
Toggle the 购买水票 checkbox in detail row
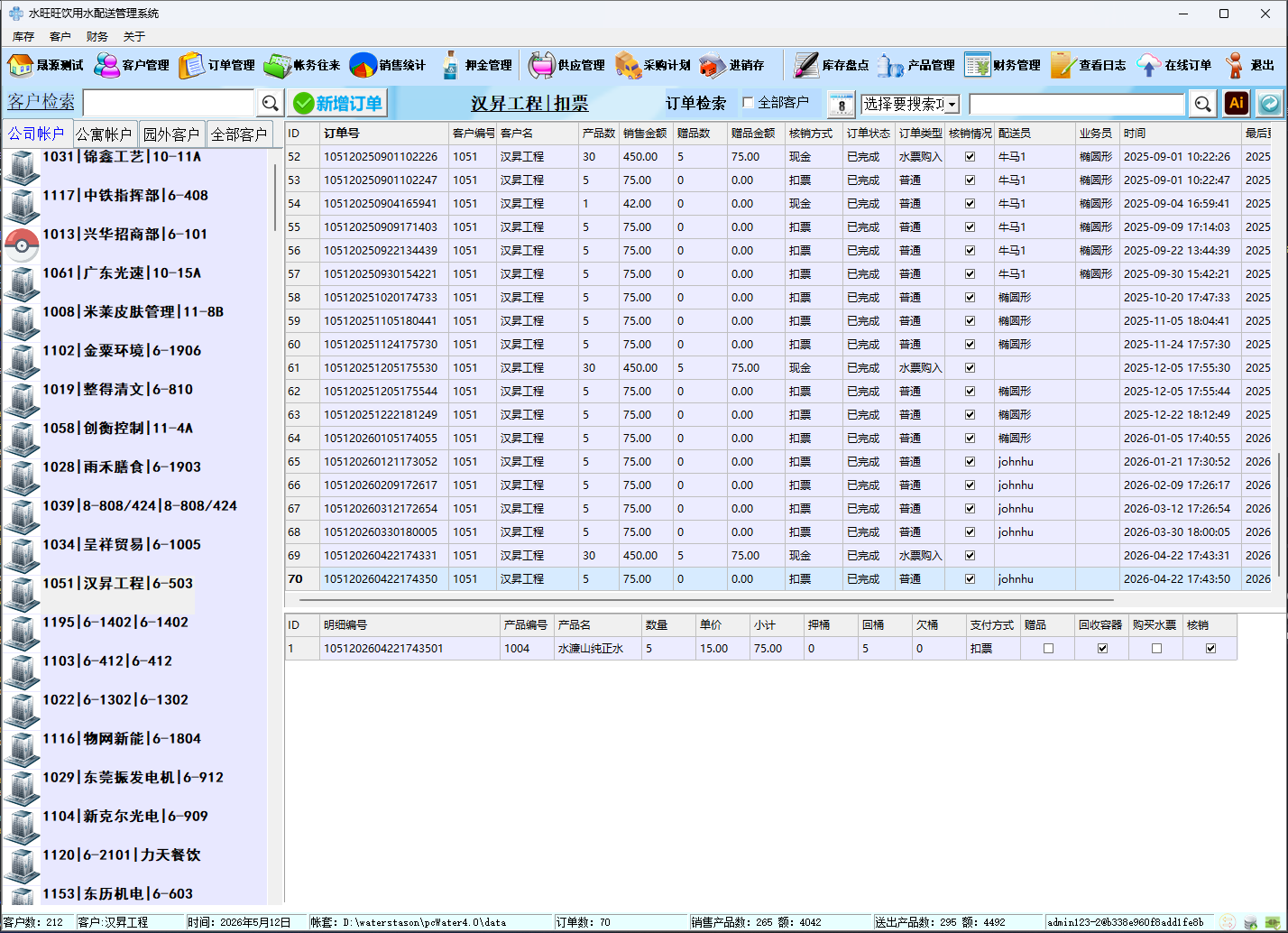1156,648
